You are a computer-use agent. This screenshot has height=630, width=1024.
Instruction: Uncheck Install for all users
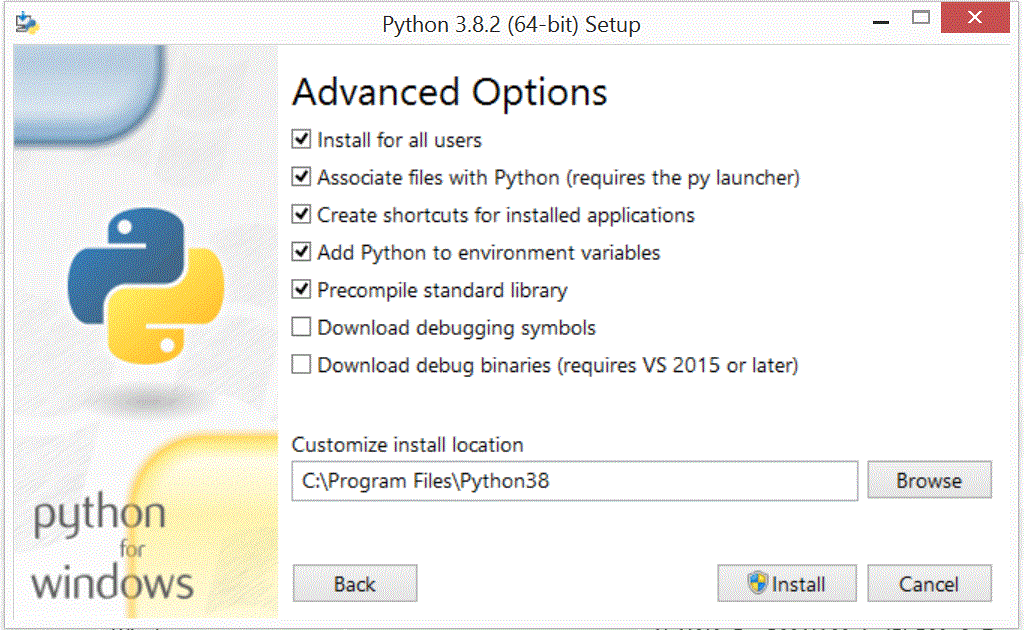coord(301,139)
